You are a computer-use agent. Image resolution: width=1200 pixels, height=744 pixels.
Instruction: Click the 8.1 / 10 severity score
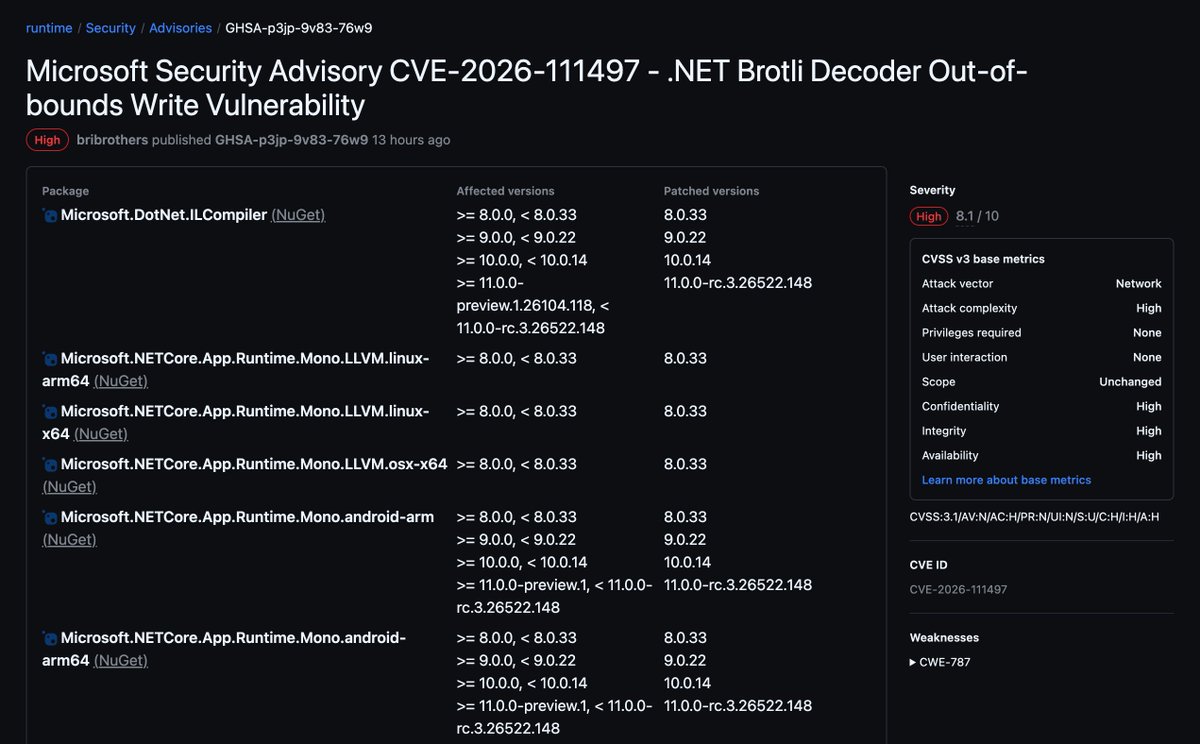(x=977, y=216)
